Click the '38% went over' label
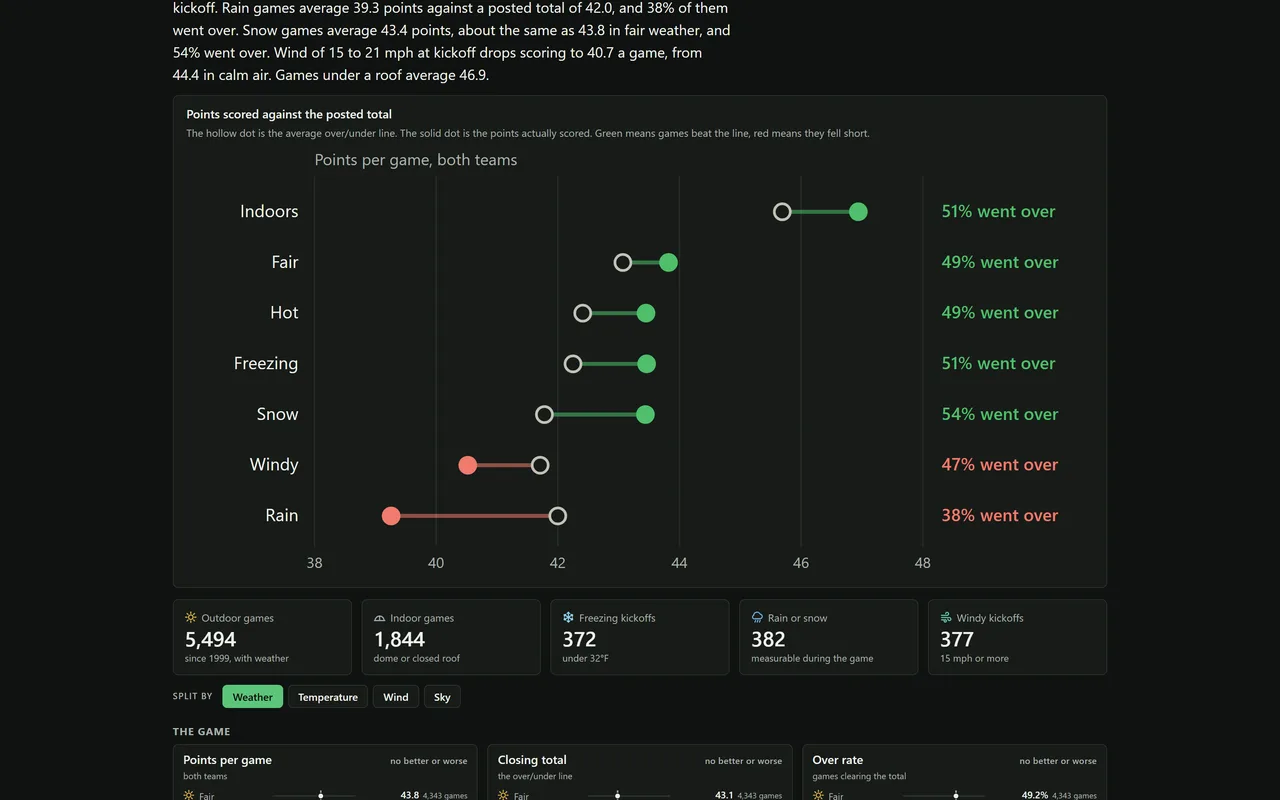Viewport: 1280px width, 800px height. coord(1000,515)
